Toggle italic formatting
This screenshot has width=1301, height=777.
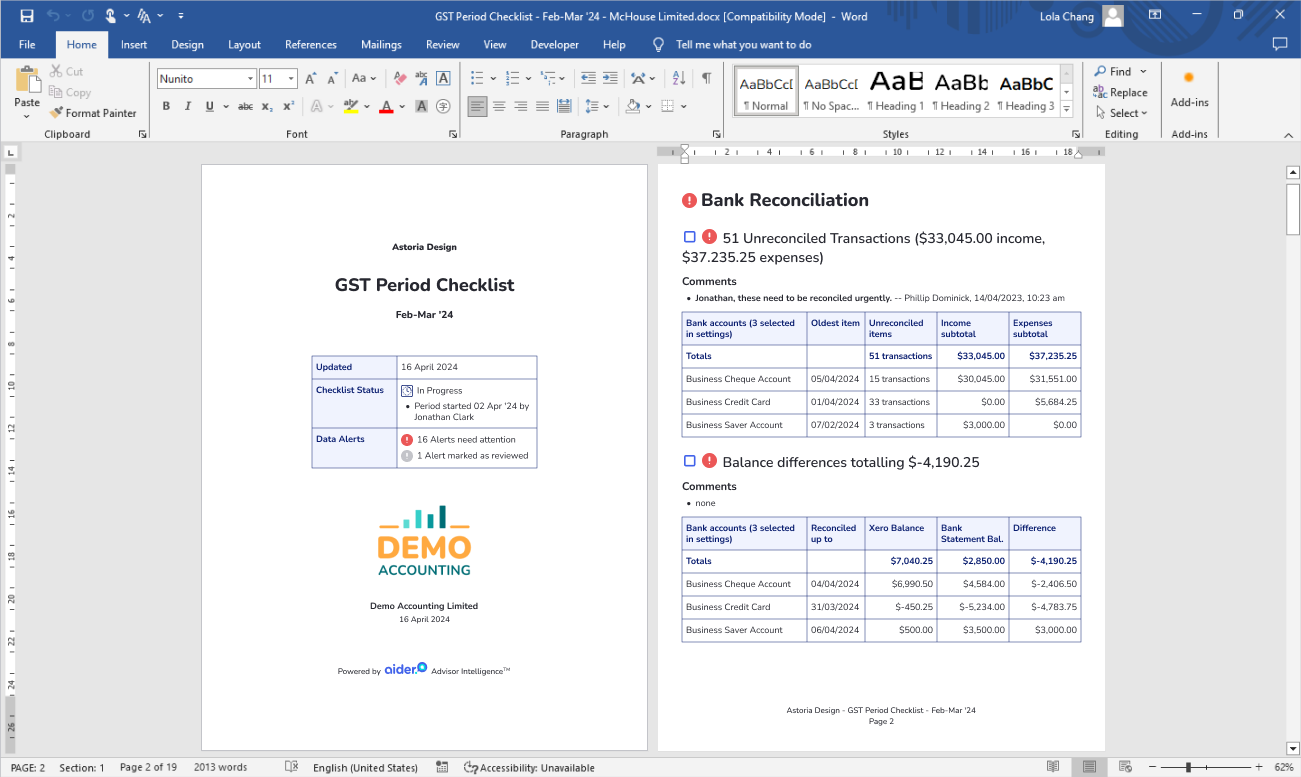point(188,106)
